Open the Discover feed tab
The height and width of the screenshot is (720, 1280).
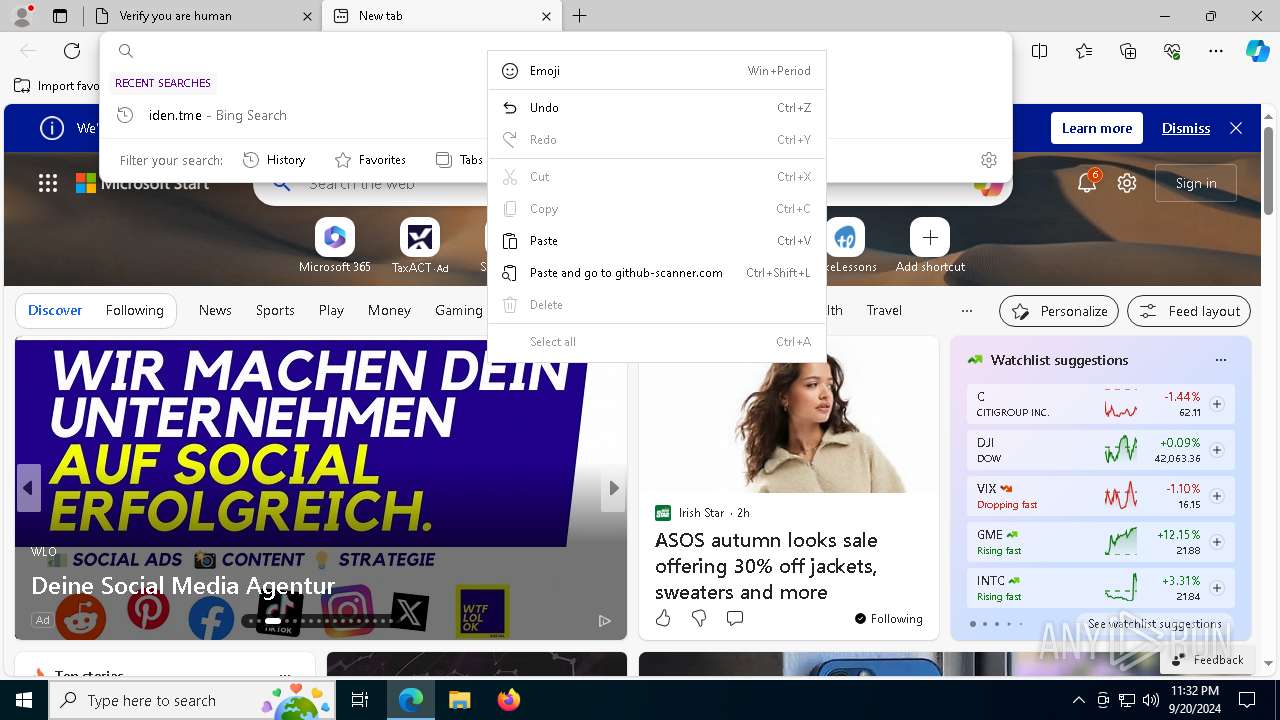coord(55,310)
